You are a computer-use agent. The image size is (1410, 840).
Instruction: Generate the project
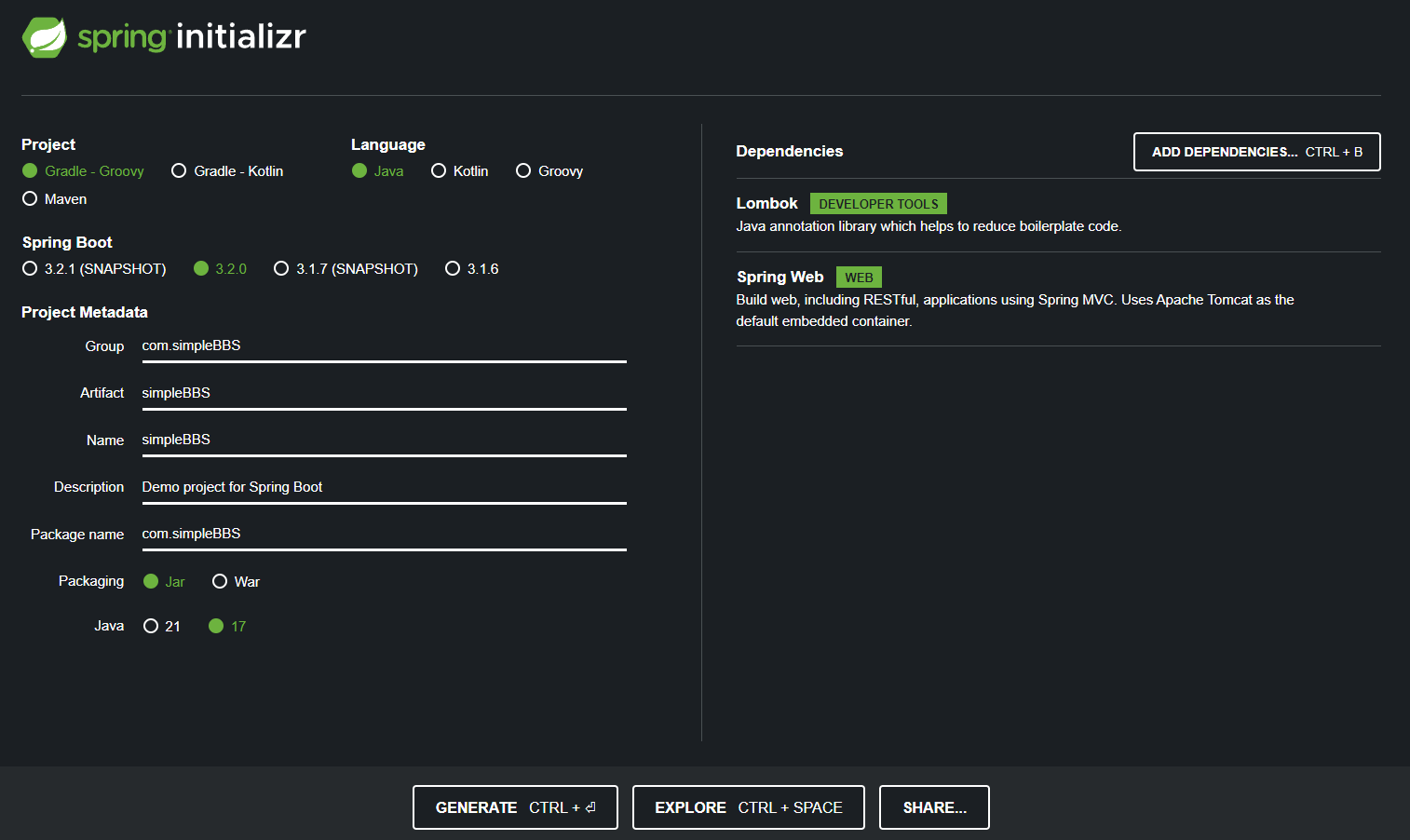(515, 807)
